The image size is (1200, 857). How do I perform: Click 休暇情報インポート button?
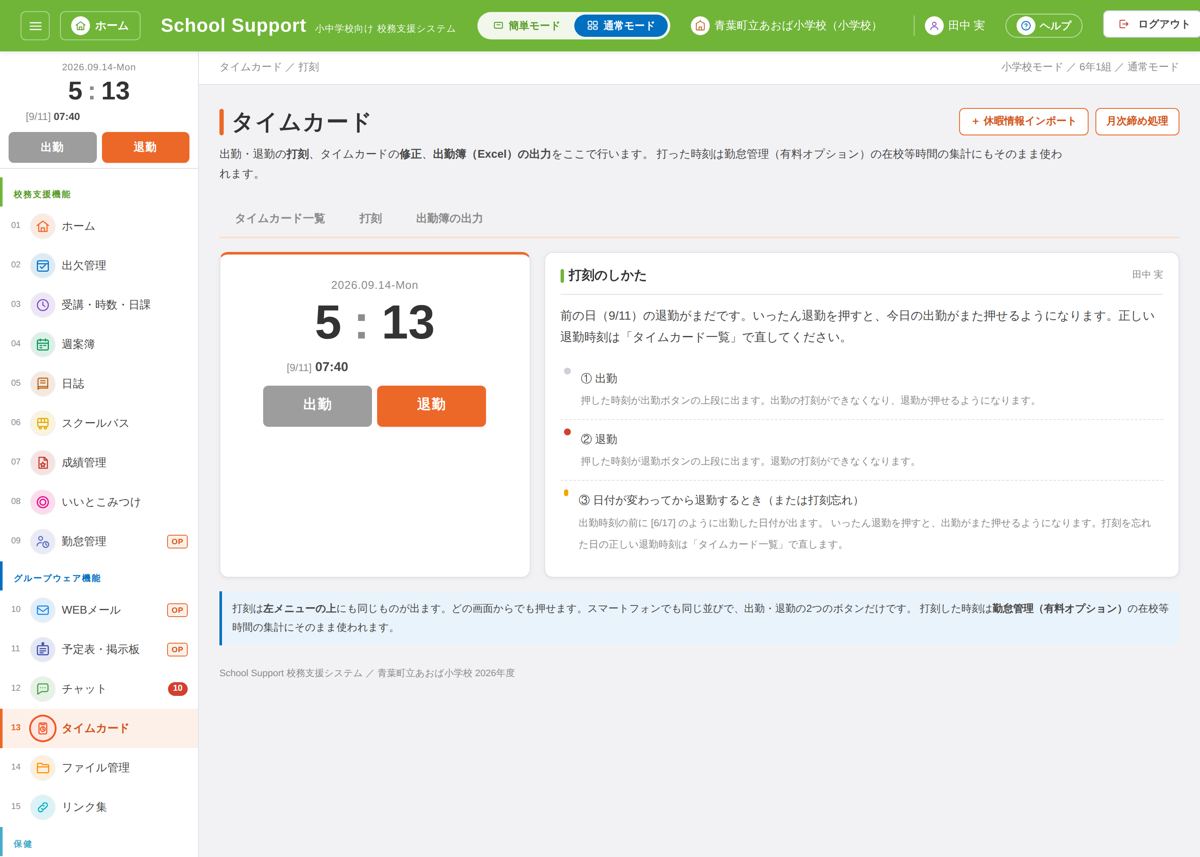[x=1023, y=121]
